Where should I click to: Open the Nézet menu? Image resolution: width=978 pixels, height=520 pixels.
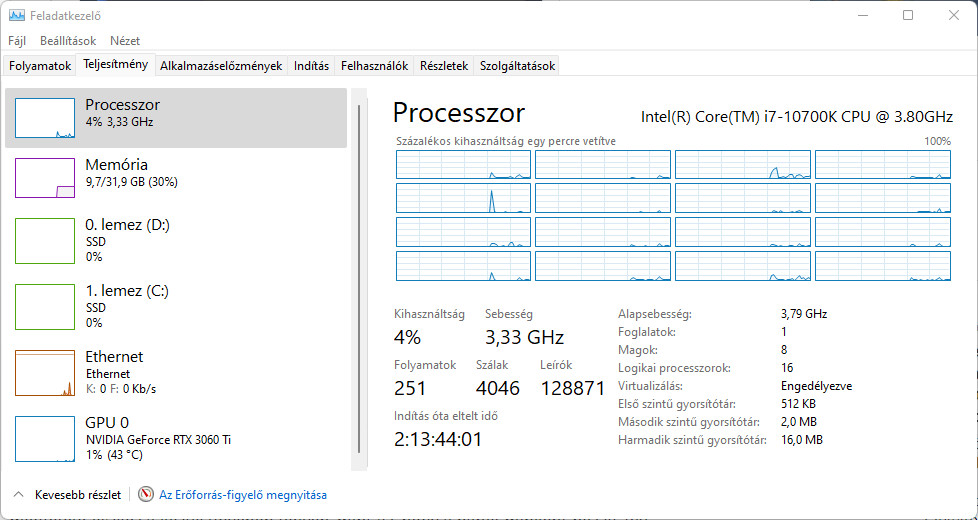[125, 41]
